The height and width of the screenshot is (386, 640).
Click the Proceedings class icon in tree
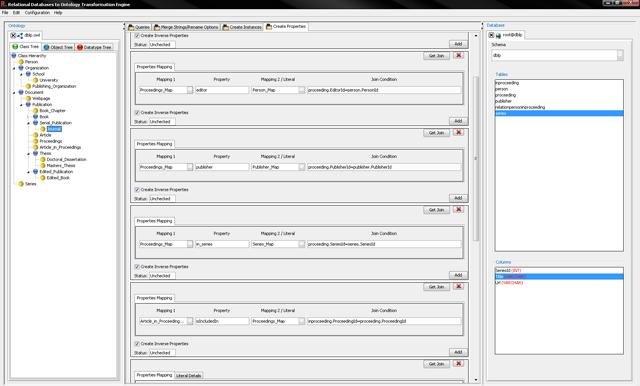36,141
